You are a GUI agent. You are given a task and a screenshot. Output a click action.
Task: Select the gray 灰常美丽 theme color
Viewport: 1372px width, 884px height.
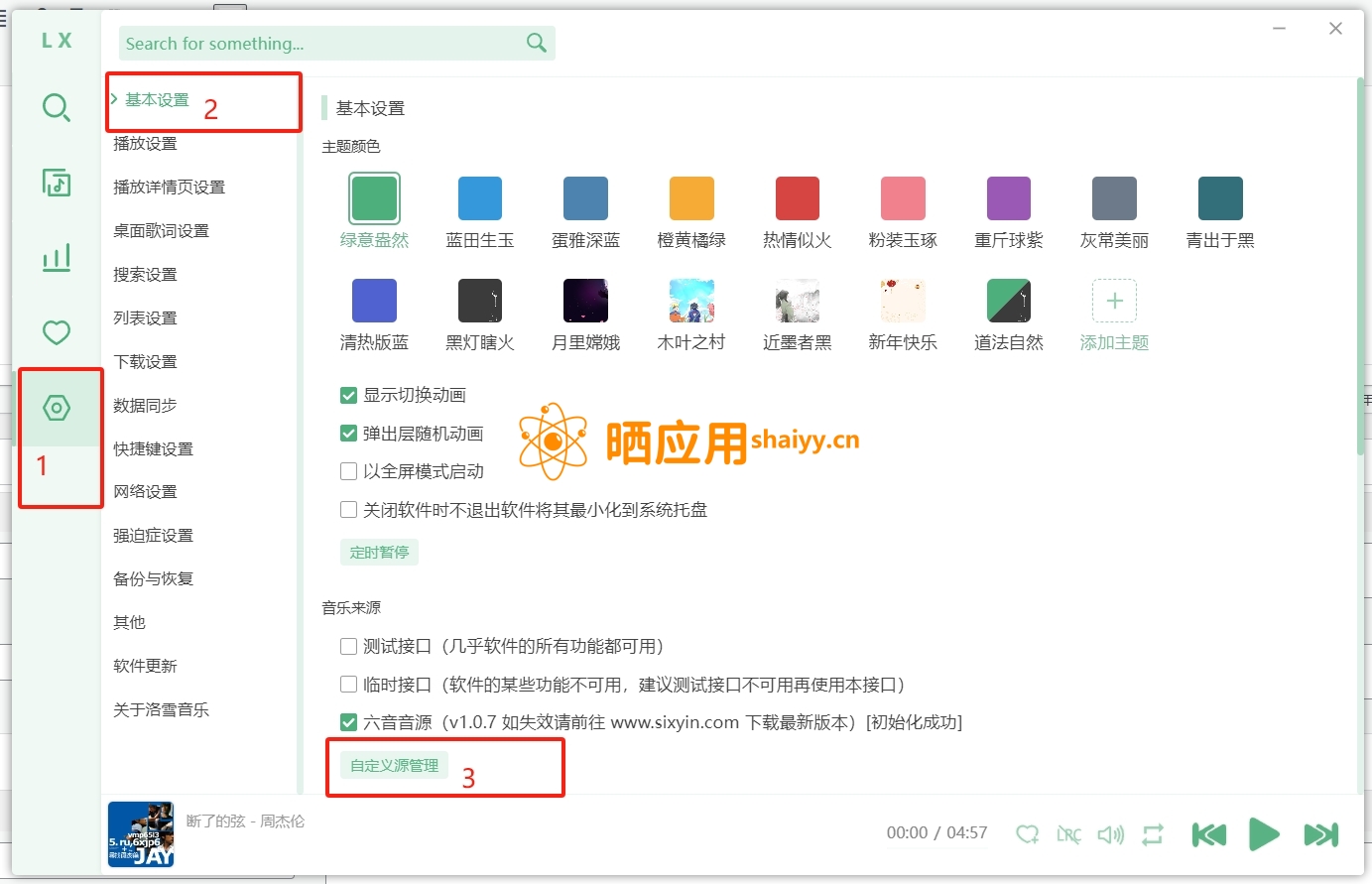click(1114, 198)
